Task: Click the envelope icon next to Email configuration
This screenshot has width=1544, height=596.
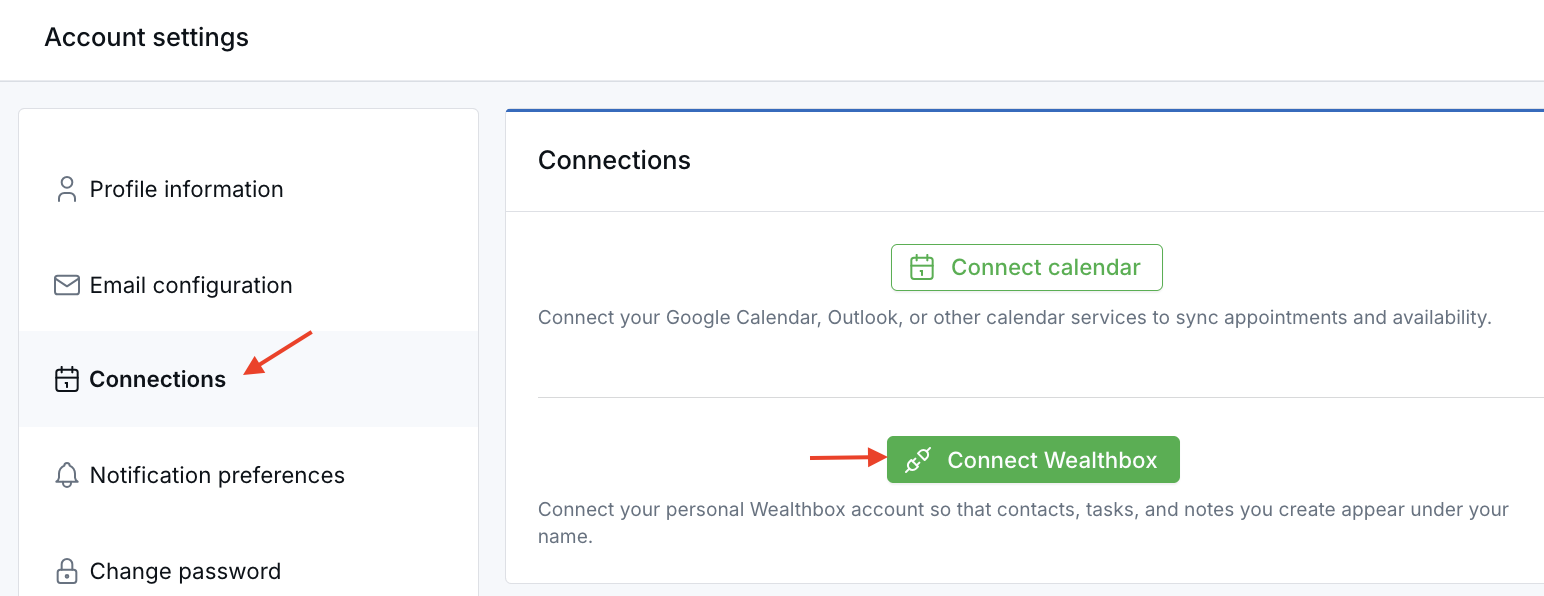Action: (66, 284)
